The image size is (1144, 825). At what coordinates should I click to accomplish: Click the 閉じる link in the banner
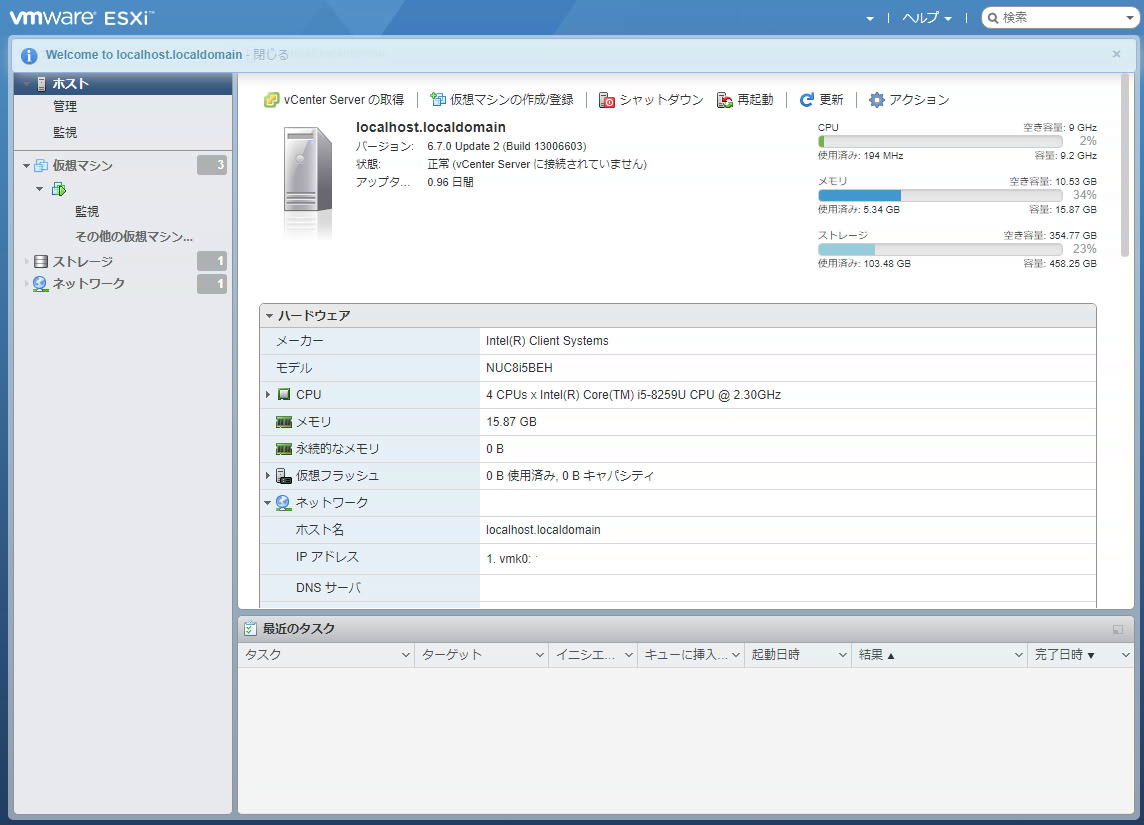271,55
